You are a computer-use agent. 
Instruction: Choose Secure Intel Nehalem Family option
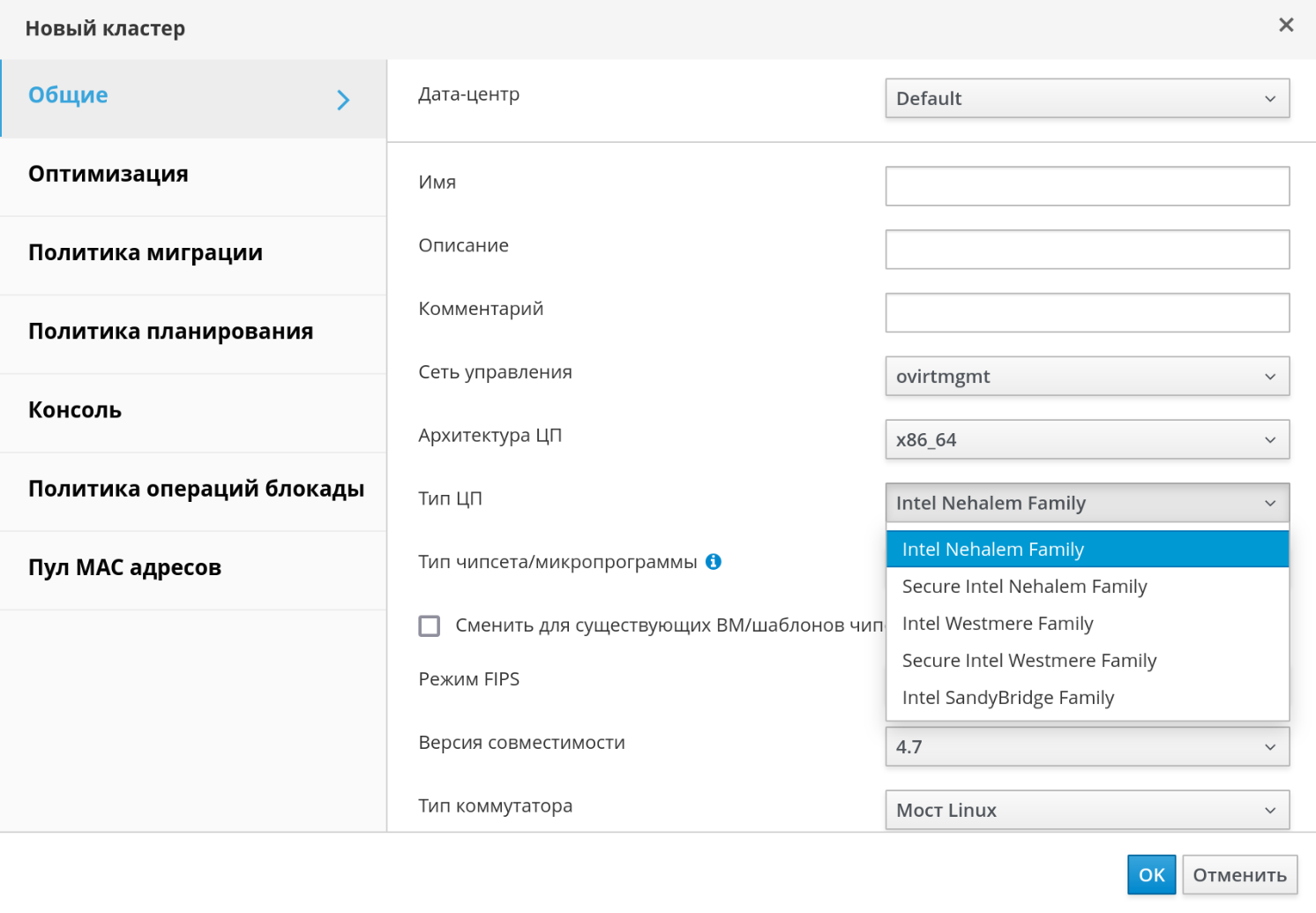(1024, 587)
